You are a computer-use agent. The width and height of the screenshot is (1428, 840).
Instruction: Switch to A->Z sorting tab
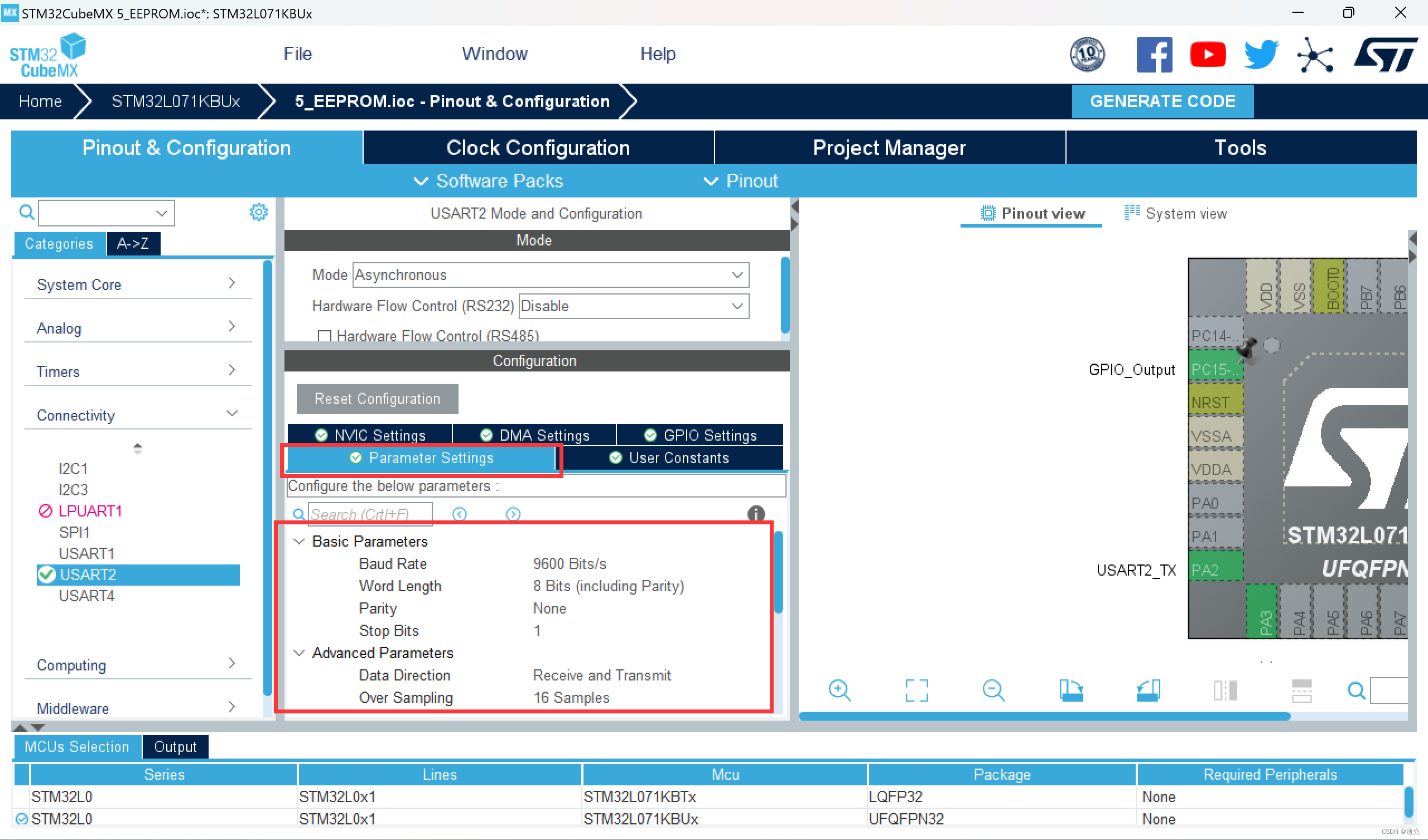[133, 244]
